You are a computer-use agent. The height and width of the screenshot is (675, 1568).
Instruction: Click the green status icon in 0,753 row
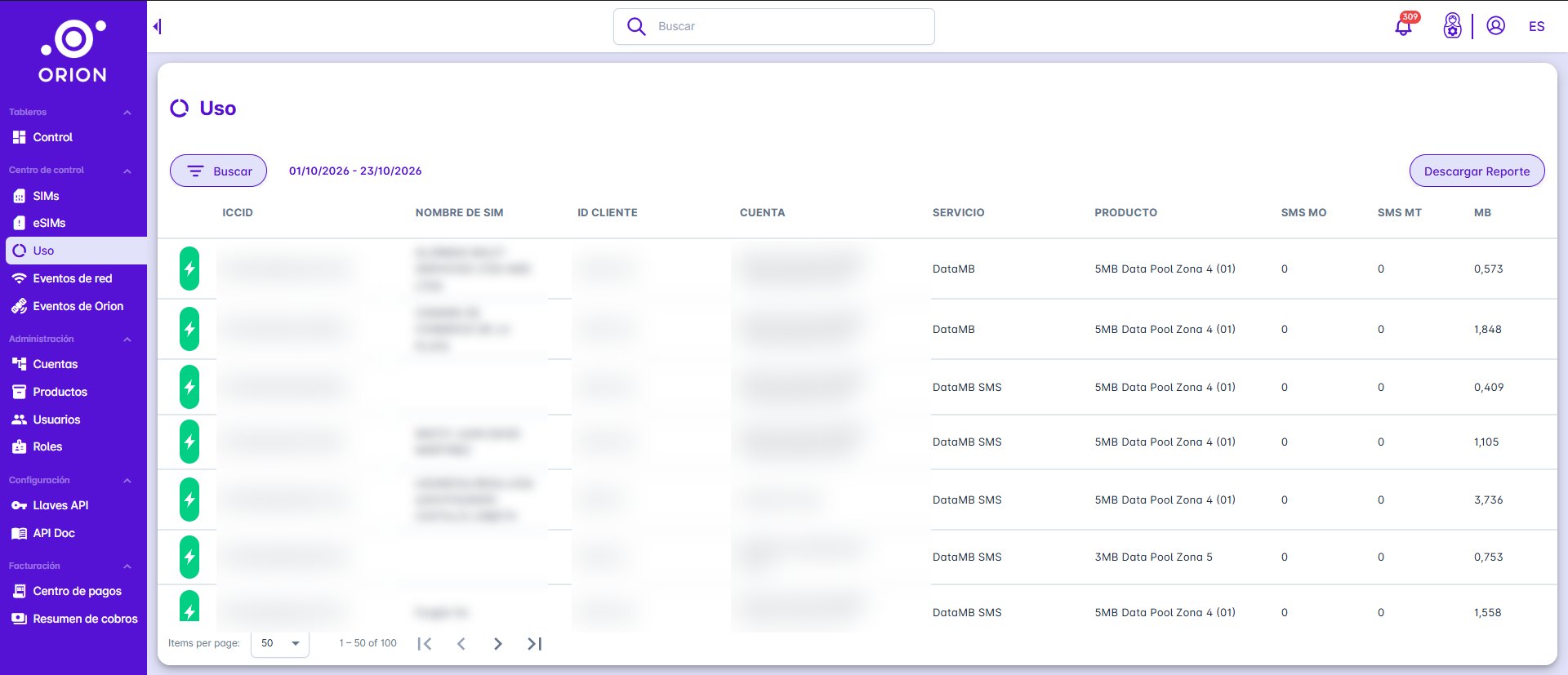(x=189, y=557)
